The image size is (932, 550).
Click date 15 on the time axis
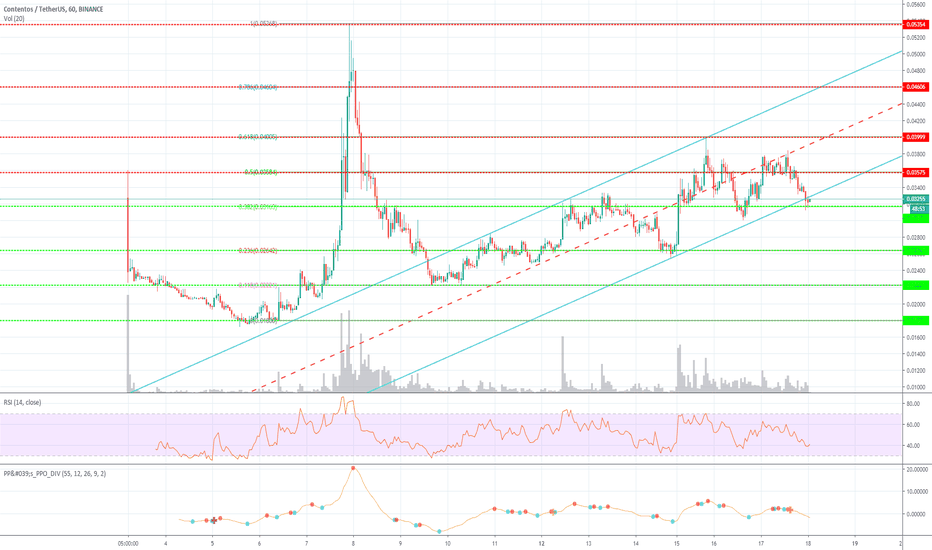point(676,543)
